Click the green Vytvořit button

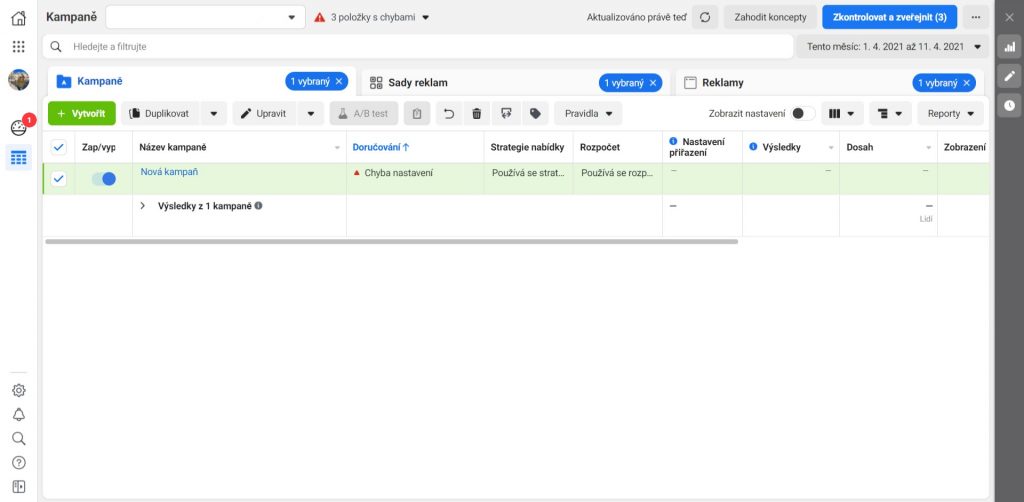[x=82, y=114]
